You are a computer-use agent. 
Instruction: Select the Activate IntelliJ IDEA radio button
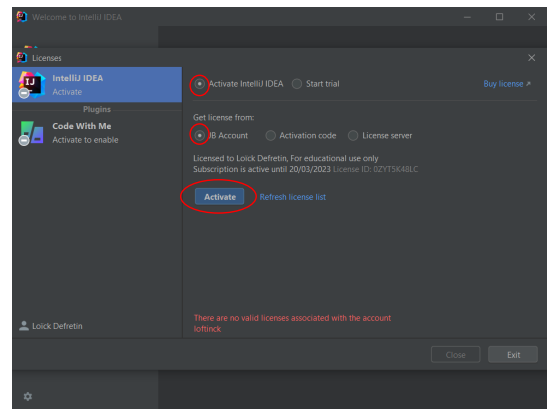(200, 84)
